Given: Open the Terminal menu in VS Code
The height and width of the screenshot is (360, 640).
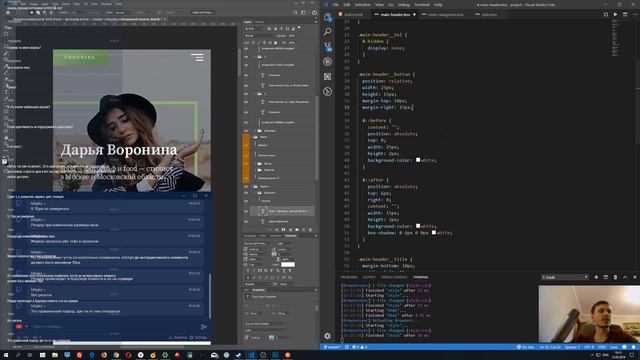Looking at the screenshot, I should click(422, 4).
